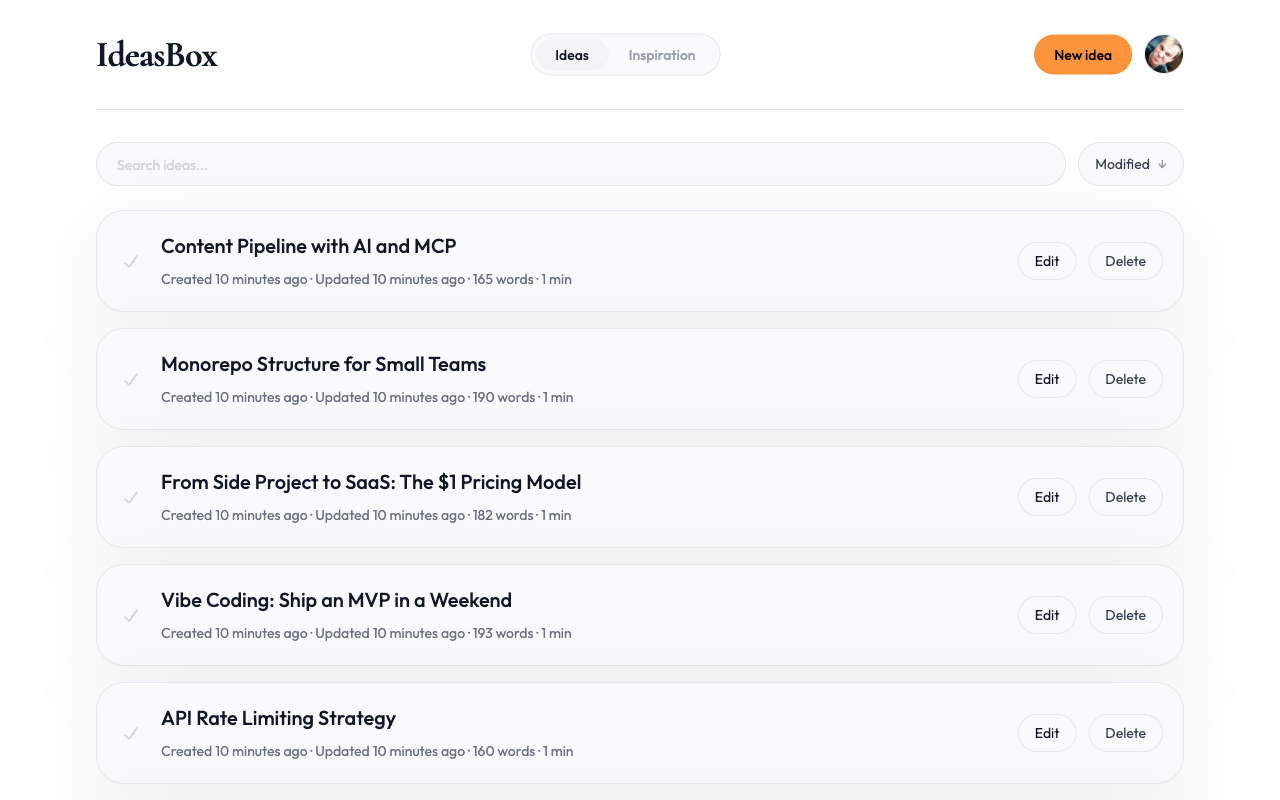Screen dimensions: 1280x800
Task: Select the checkmark beside Monorepo Structure card
Action: 131,379
